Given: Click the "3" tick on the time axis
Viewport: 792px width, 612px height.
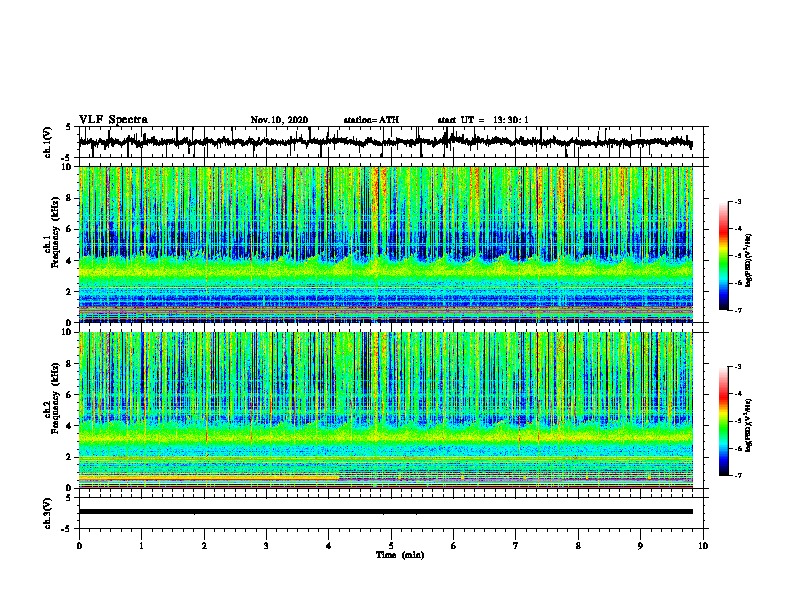Looking at the screenshot, I should pyautogui.click(x=266, y=546).
